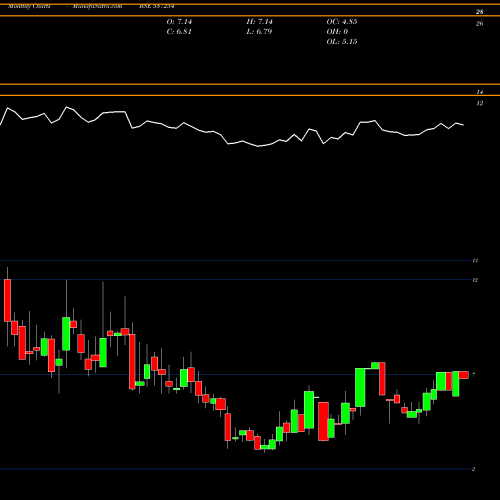The image size is (500, 500).
Task: Click the price axis label 7
Action: tap(474, 375)
